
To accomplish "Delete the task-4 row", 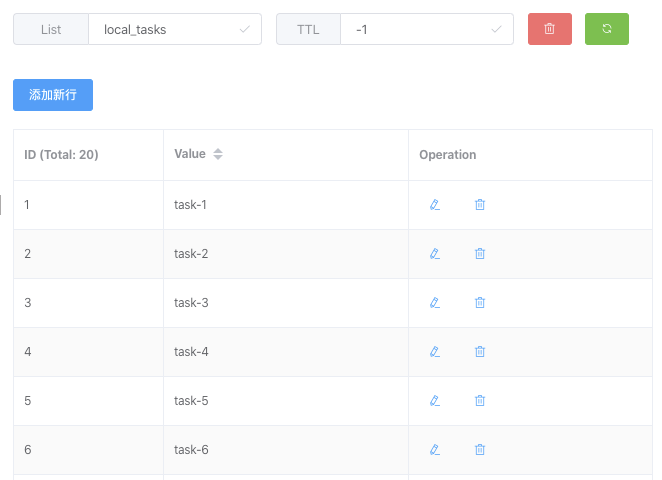I will [480, 352].
